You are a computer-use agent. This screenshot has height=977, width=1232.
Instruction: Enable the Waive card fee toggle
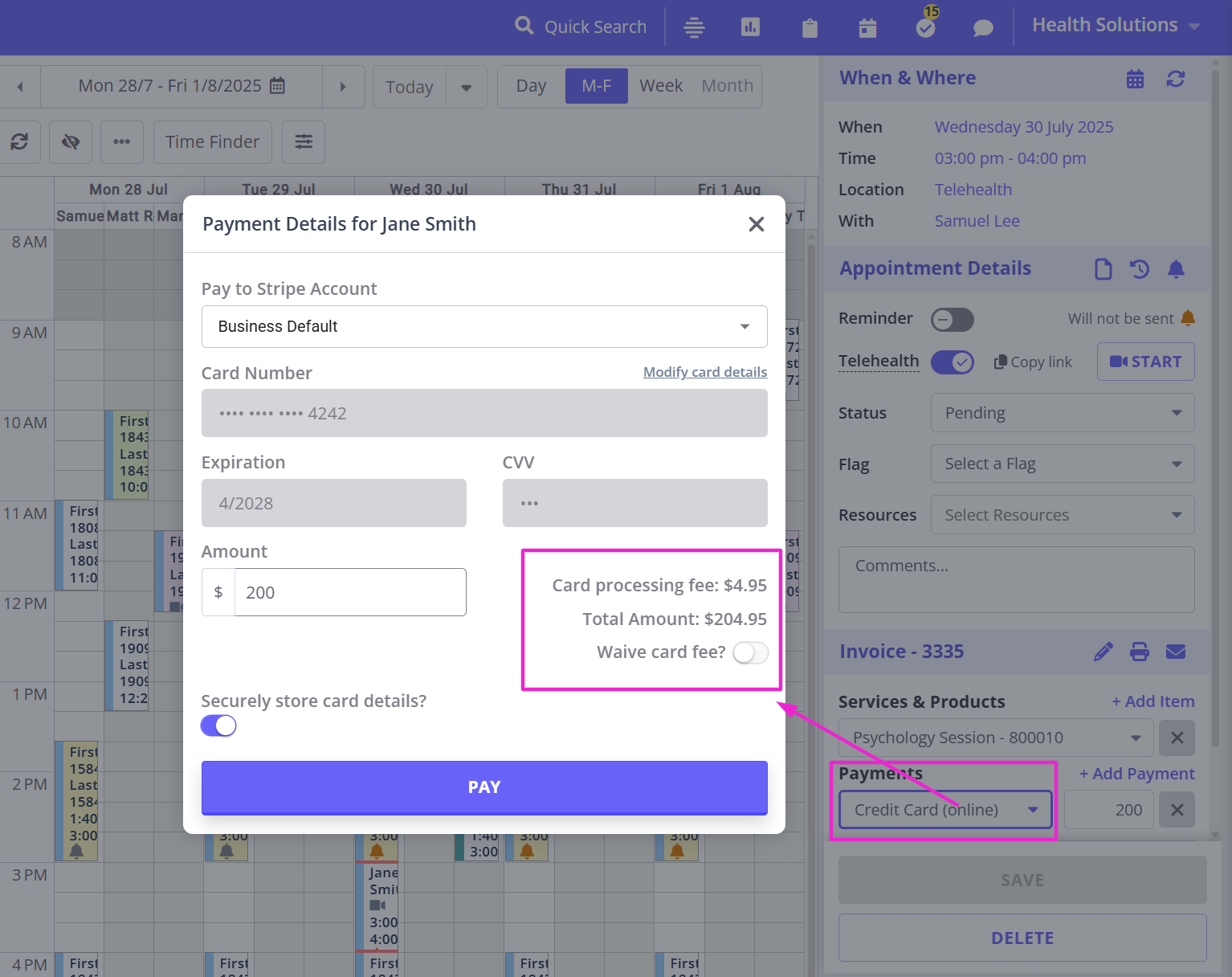tap(750, 653)
